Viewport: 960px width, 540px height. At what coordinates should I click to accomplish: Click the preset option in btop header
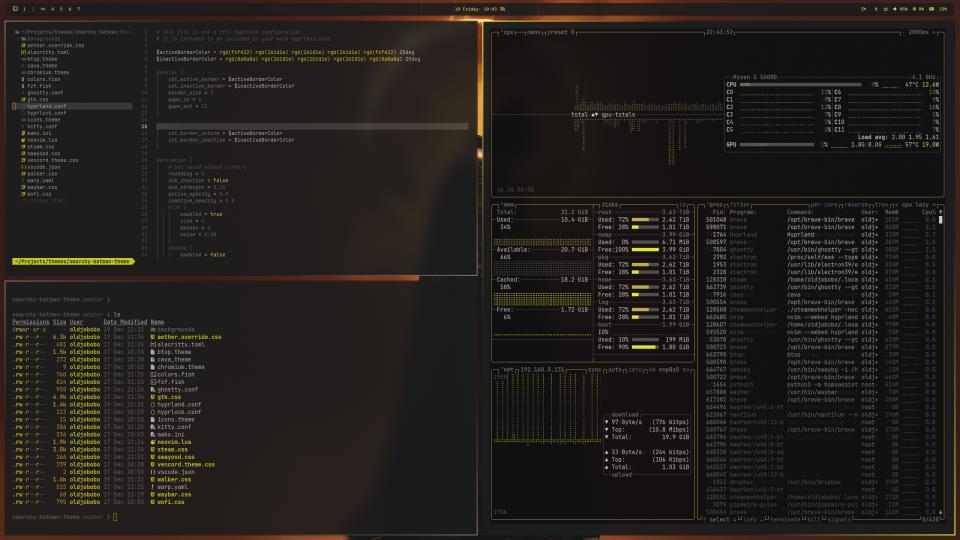point(561,32)
